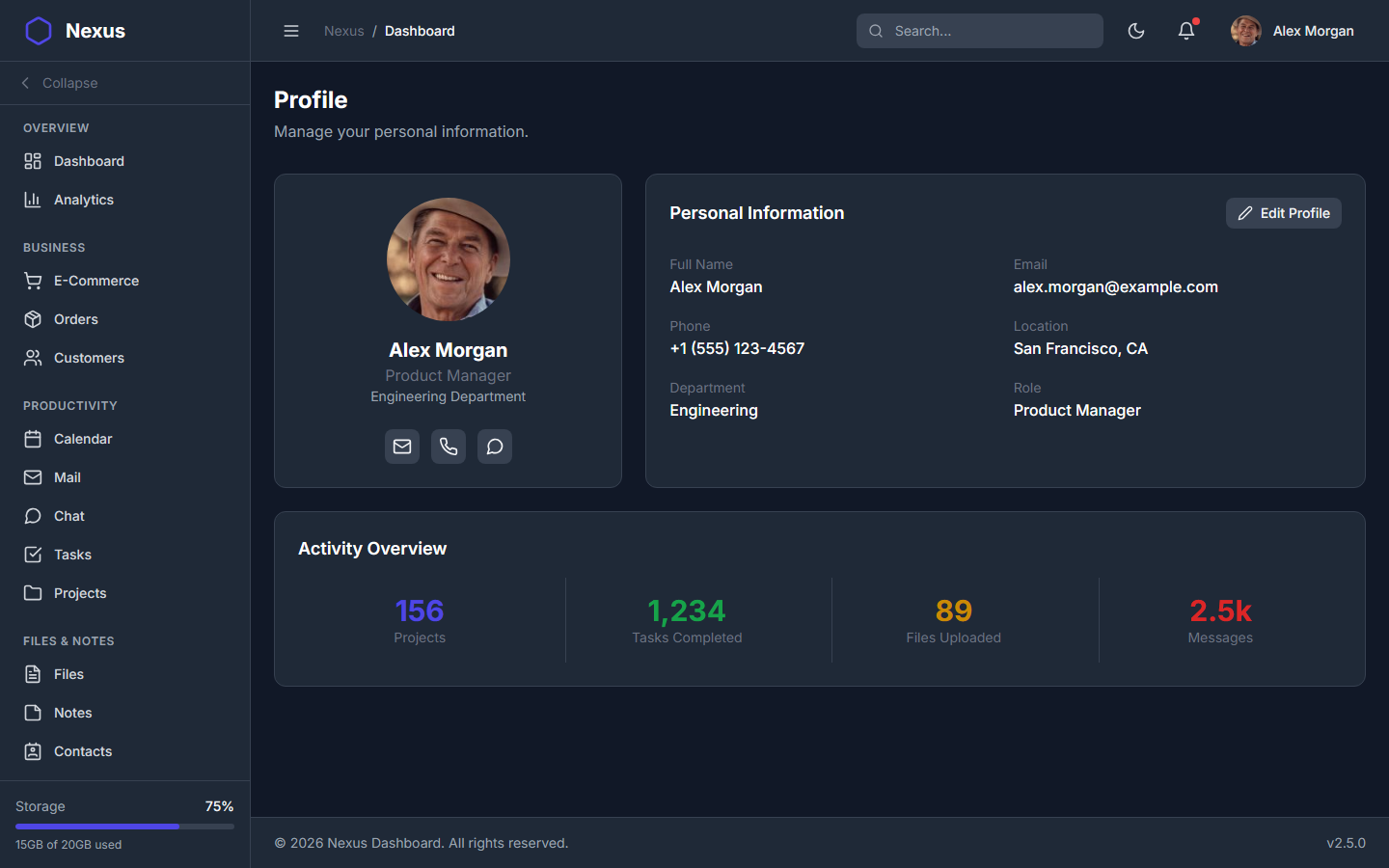Viewport: 1389px width, 868px height.
Task: Click the Projects folder icon in sidebar
Action: (x=33, y=593)
